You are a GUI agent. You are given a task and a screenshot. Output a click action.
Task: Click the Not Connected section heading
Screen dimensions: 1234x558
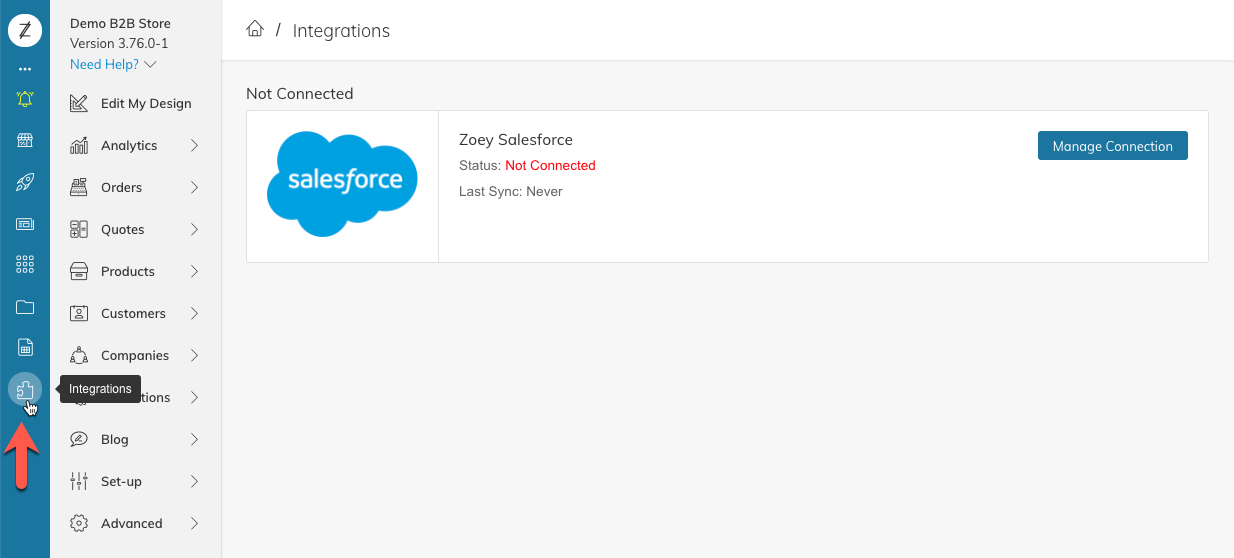pos(299,93)
